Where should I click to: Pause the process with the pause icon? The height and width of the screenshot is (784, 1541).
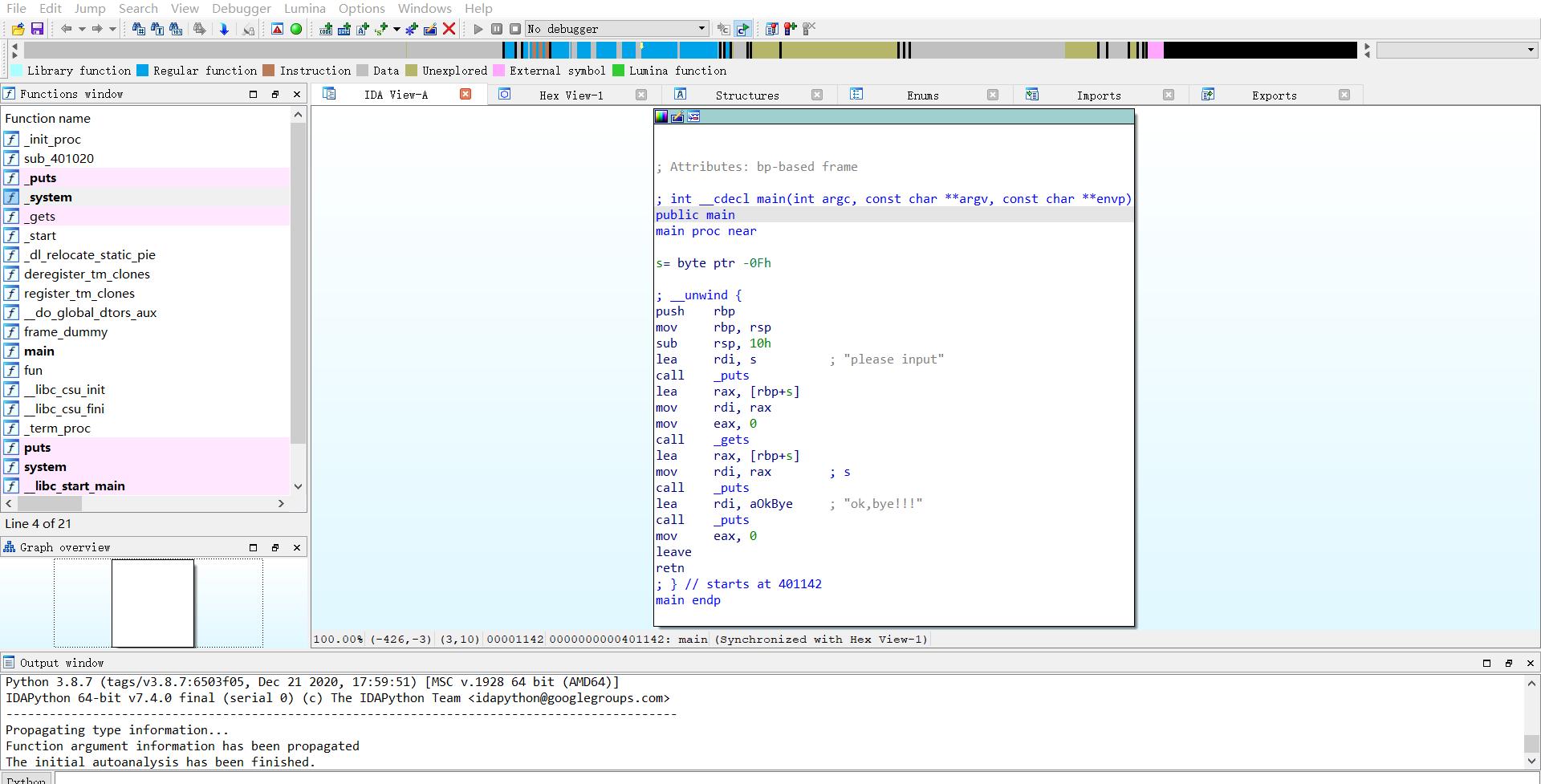[x=497, y=29]
